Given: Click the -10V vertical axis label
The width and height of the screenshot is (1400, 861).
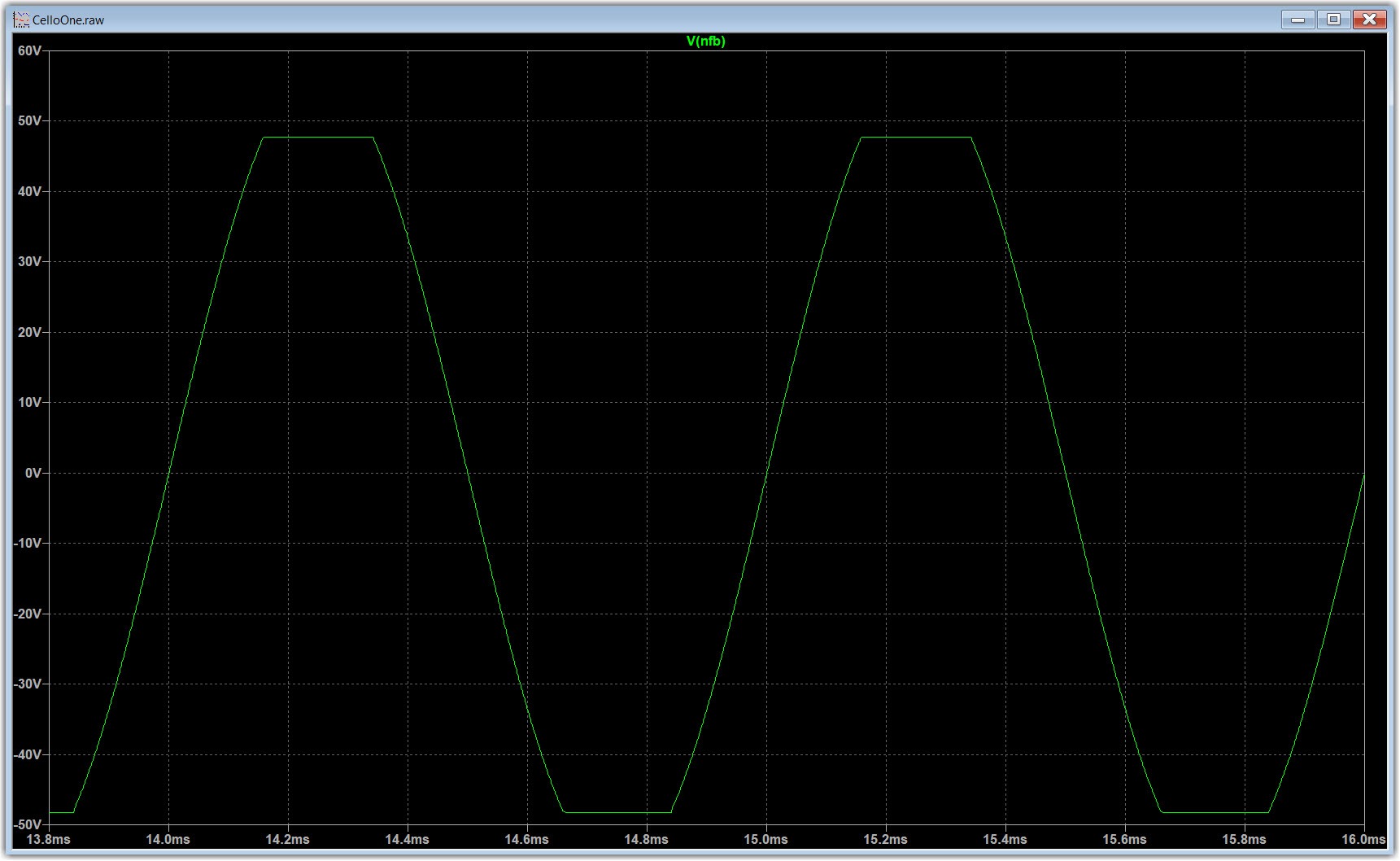Looking at the screenshot, I should [x=28, y=544].
